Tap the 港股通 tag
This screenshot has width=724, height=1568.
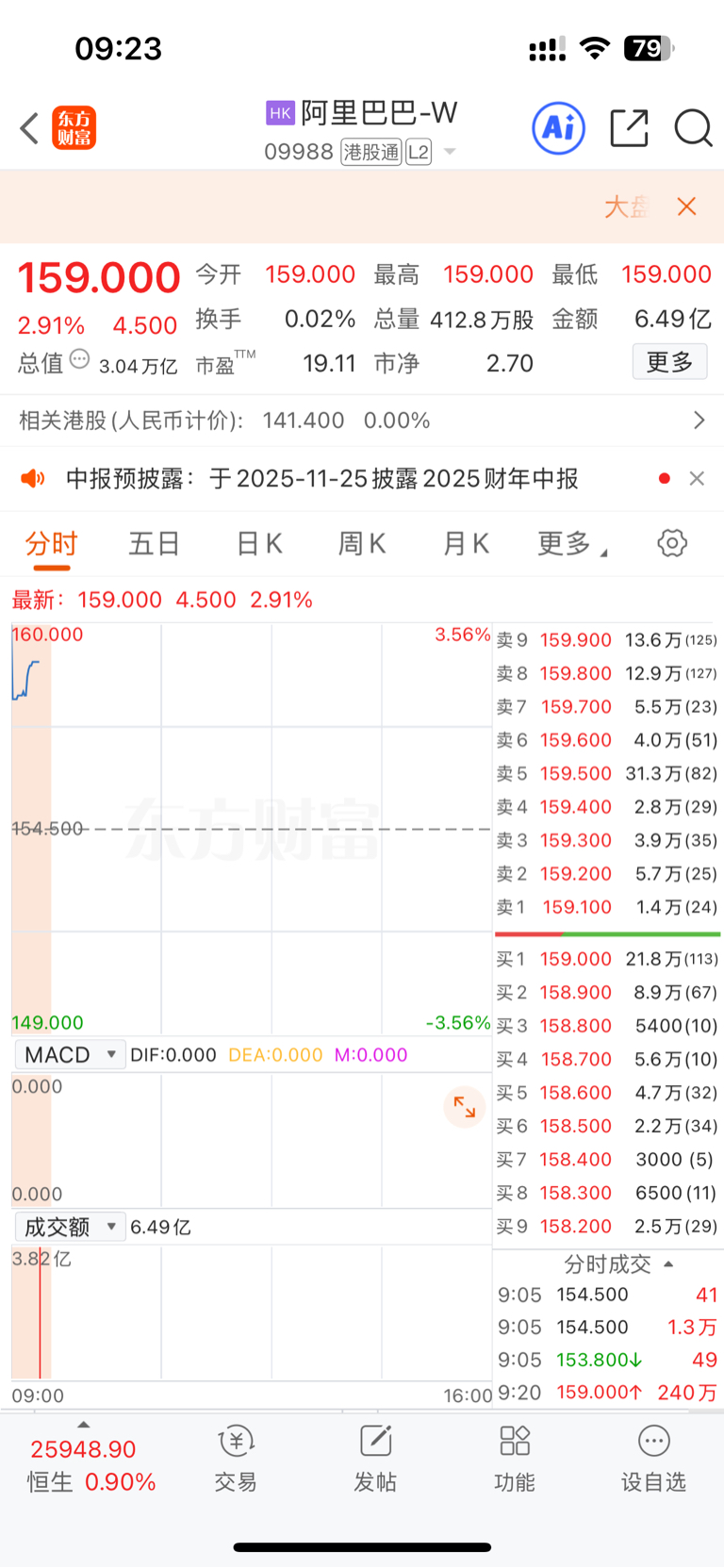click(x=371, y=152)
